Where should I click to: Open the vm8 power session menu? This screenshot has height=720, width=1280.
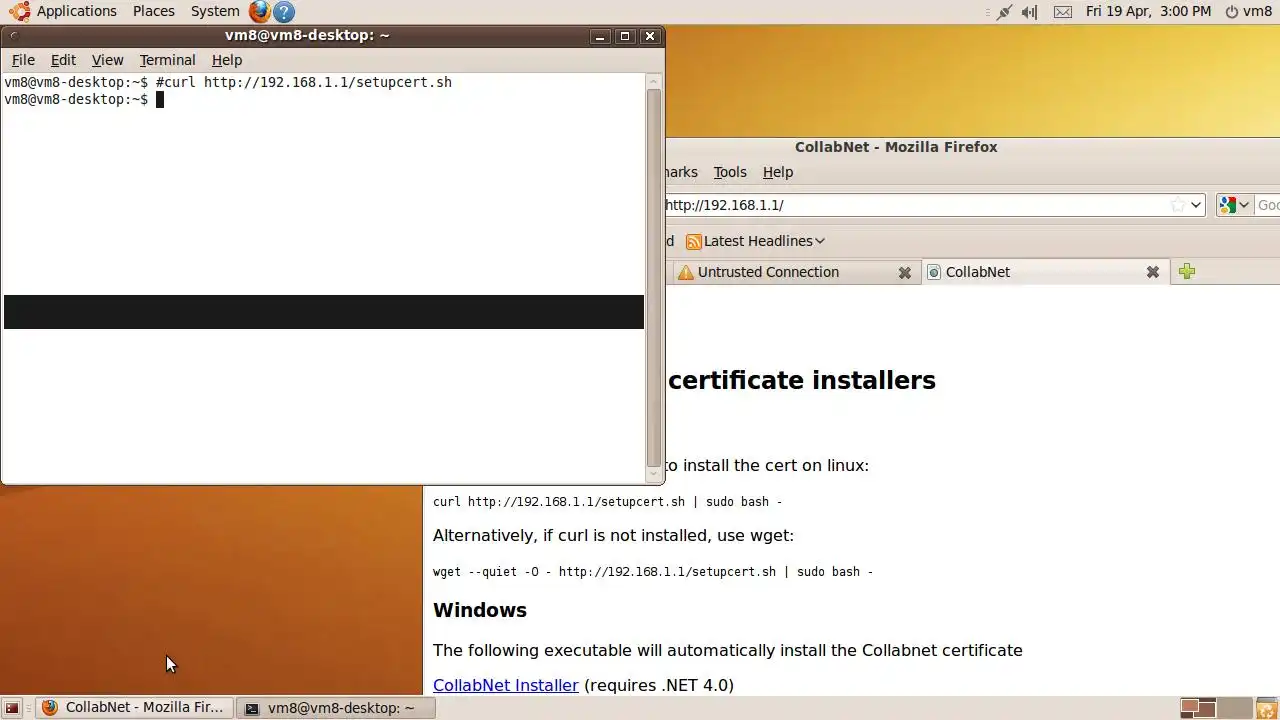pos(1249,12)
